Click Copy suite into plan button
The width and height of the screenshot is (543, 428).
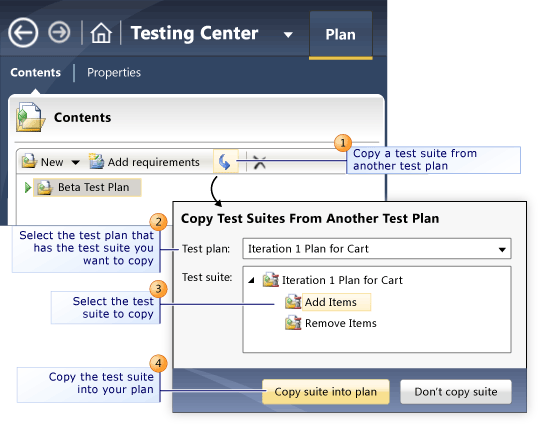326,392
